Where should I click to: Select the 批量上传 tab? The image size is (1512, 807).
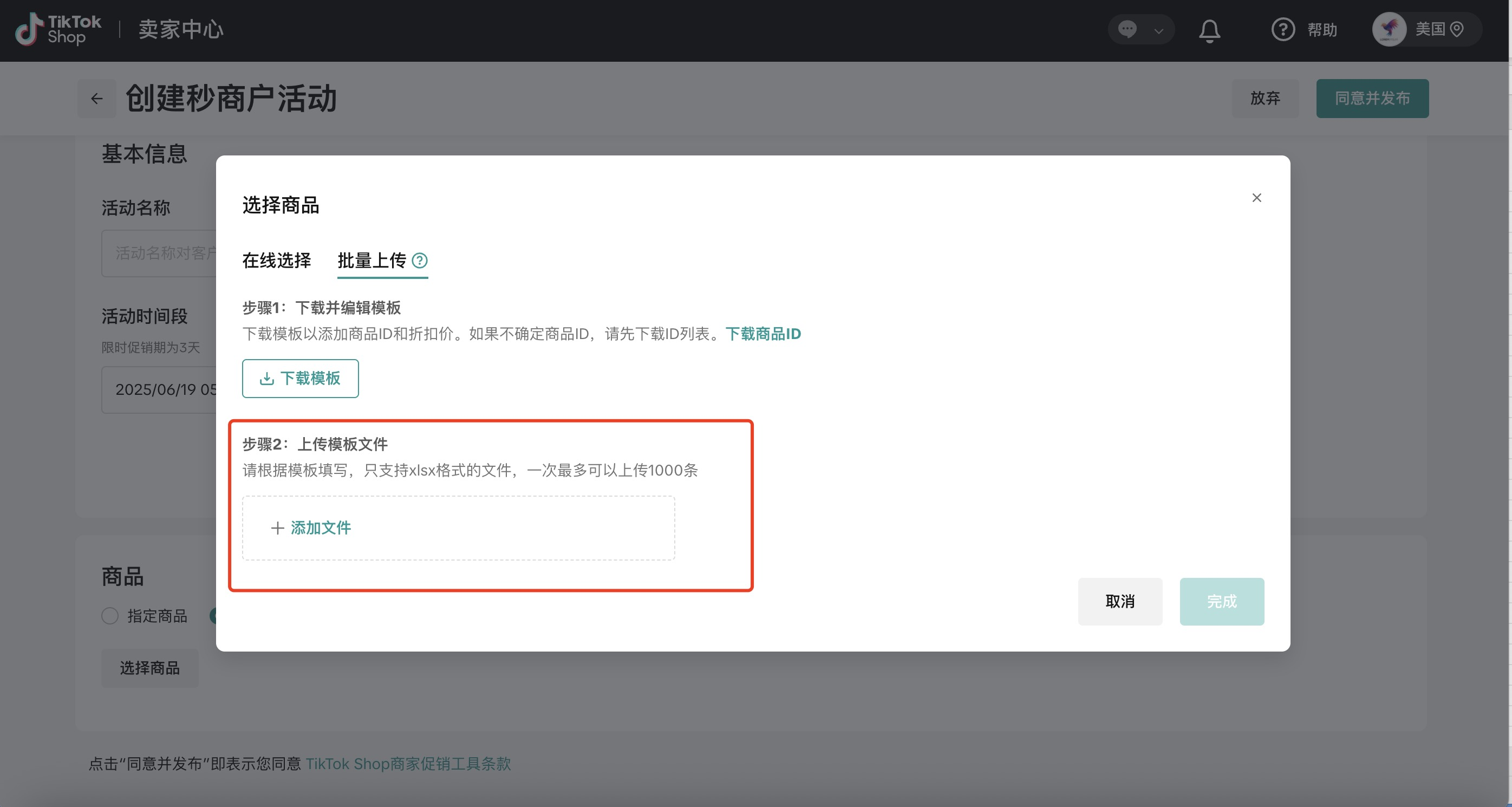(372, 260)
